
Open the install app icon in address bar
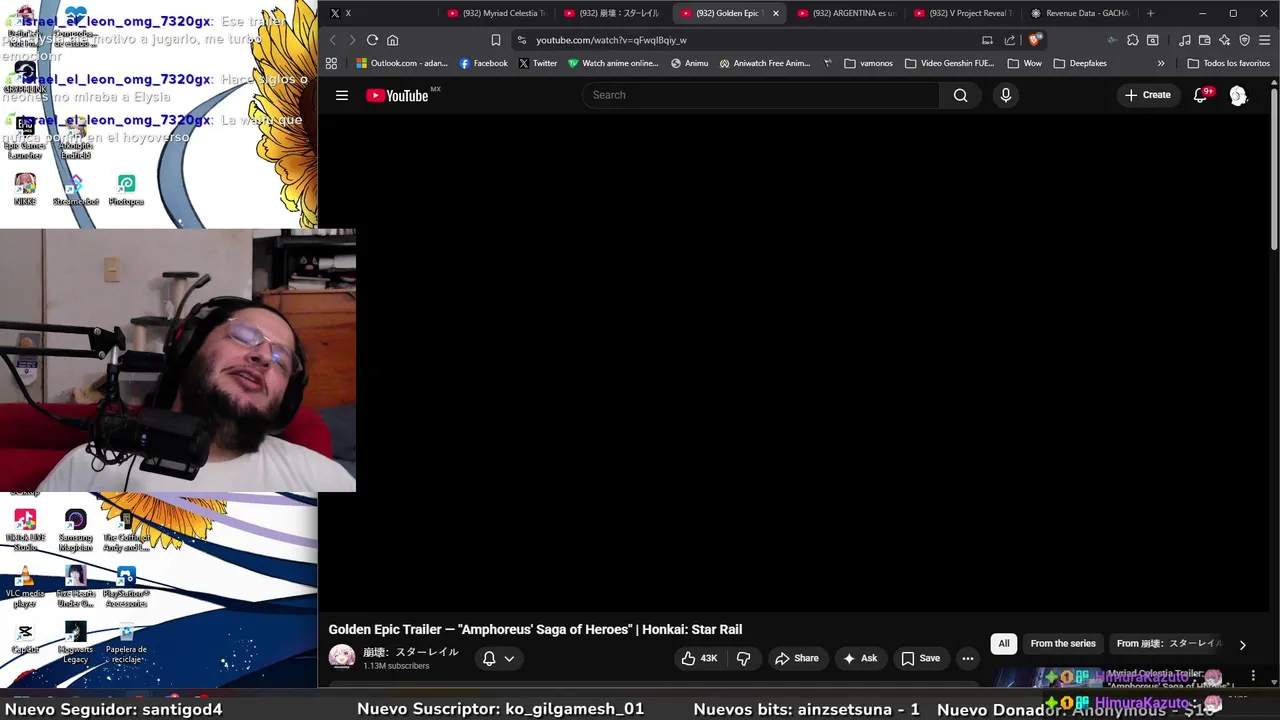(987, 40)
